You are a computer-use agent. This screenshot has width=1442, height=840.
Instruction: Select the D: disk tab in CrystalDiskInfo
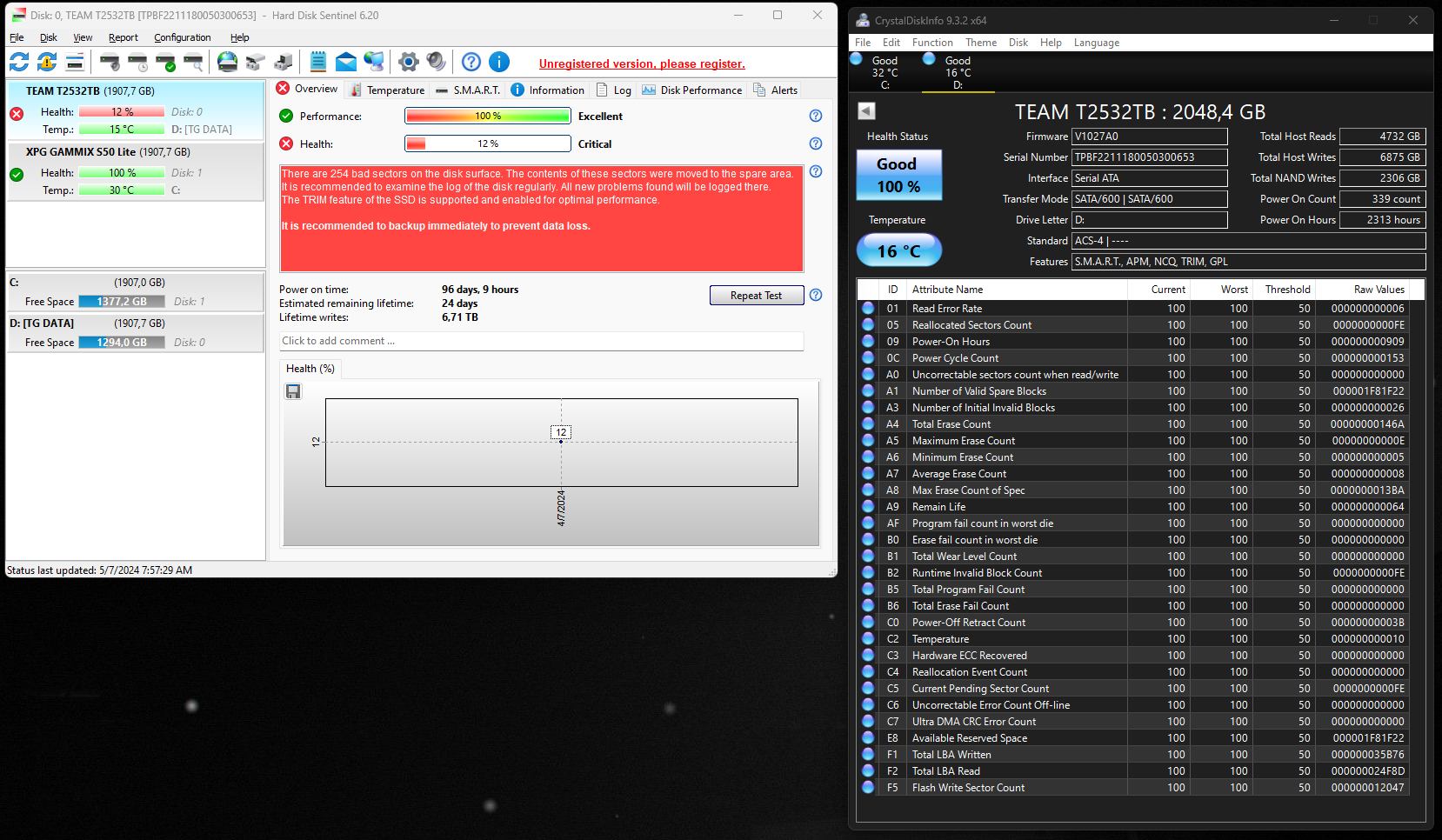coord(958,72)
